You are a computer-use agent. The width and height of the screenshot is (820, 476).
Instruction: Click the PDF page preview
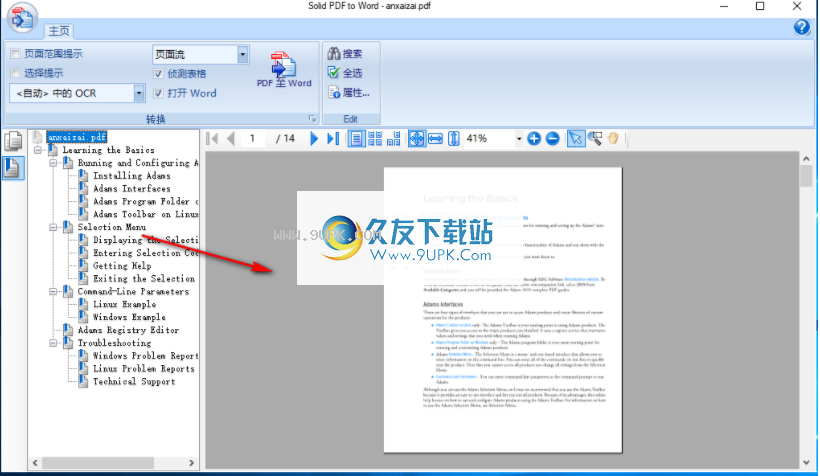click(503, 310)
